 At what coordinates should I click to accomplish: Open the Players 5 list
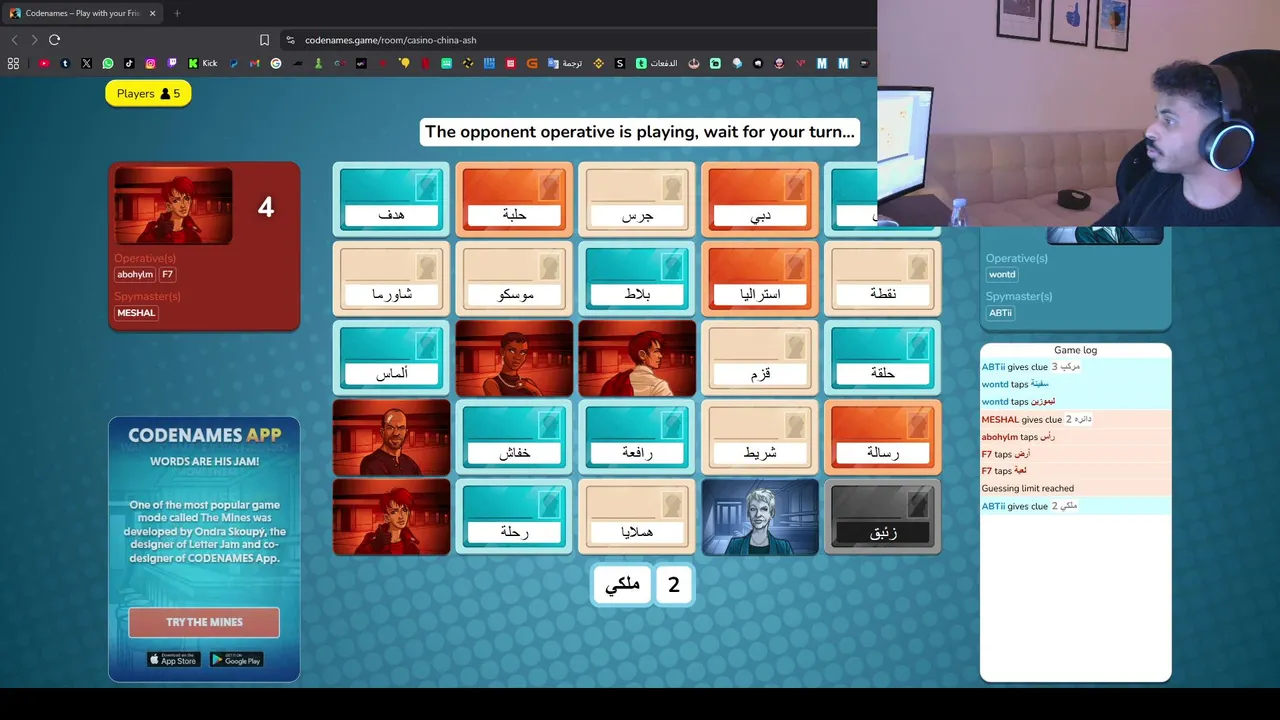tap(148, 93)
